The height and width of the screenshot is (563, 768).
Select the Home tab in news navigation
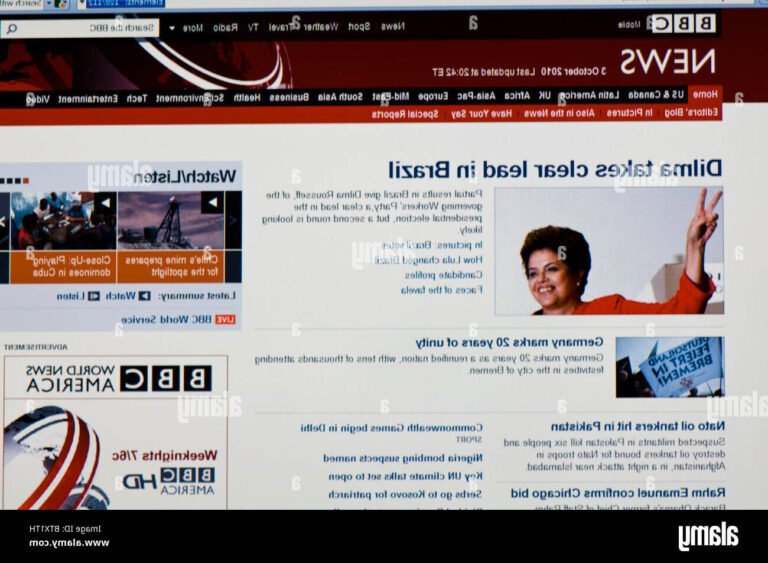point(705,94)
